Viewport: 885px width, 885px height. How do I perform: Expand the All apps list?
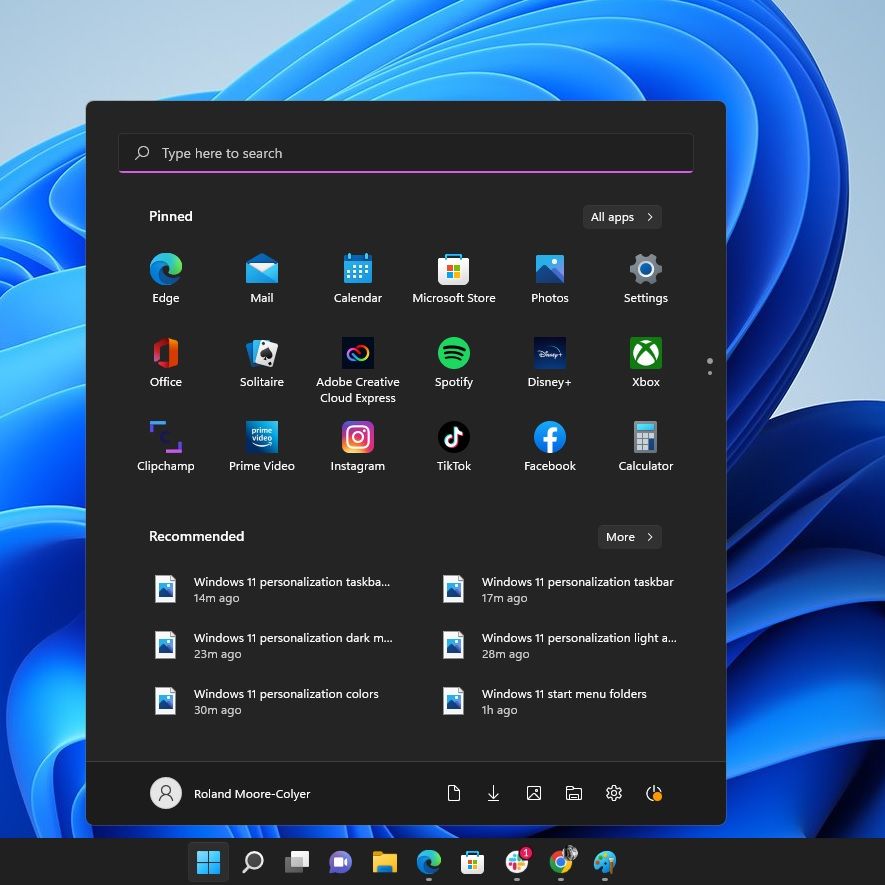click(x=622, y=217)
